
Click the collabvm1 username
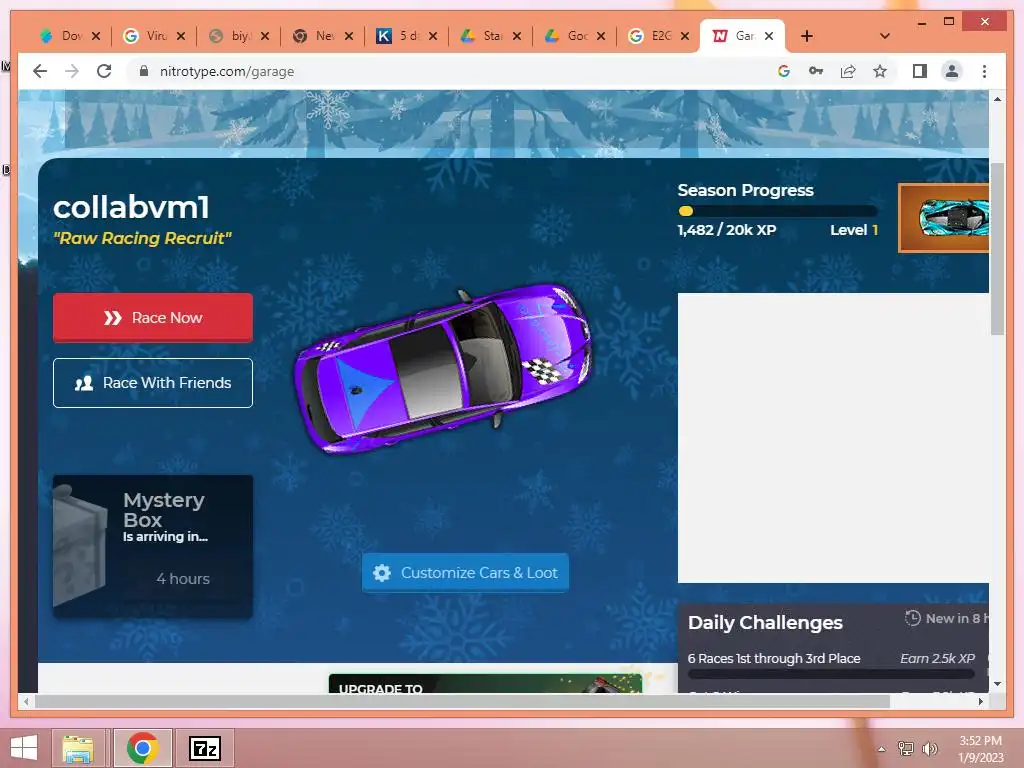coord(131,208)
